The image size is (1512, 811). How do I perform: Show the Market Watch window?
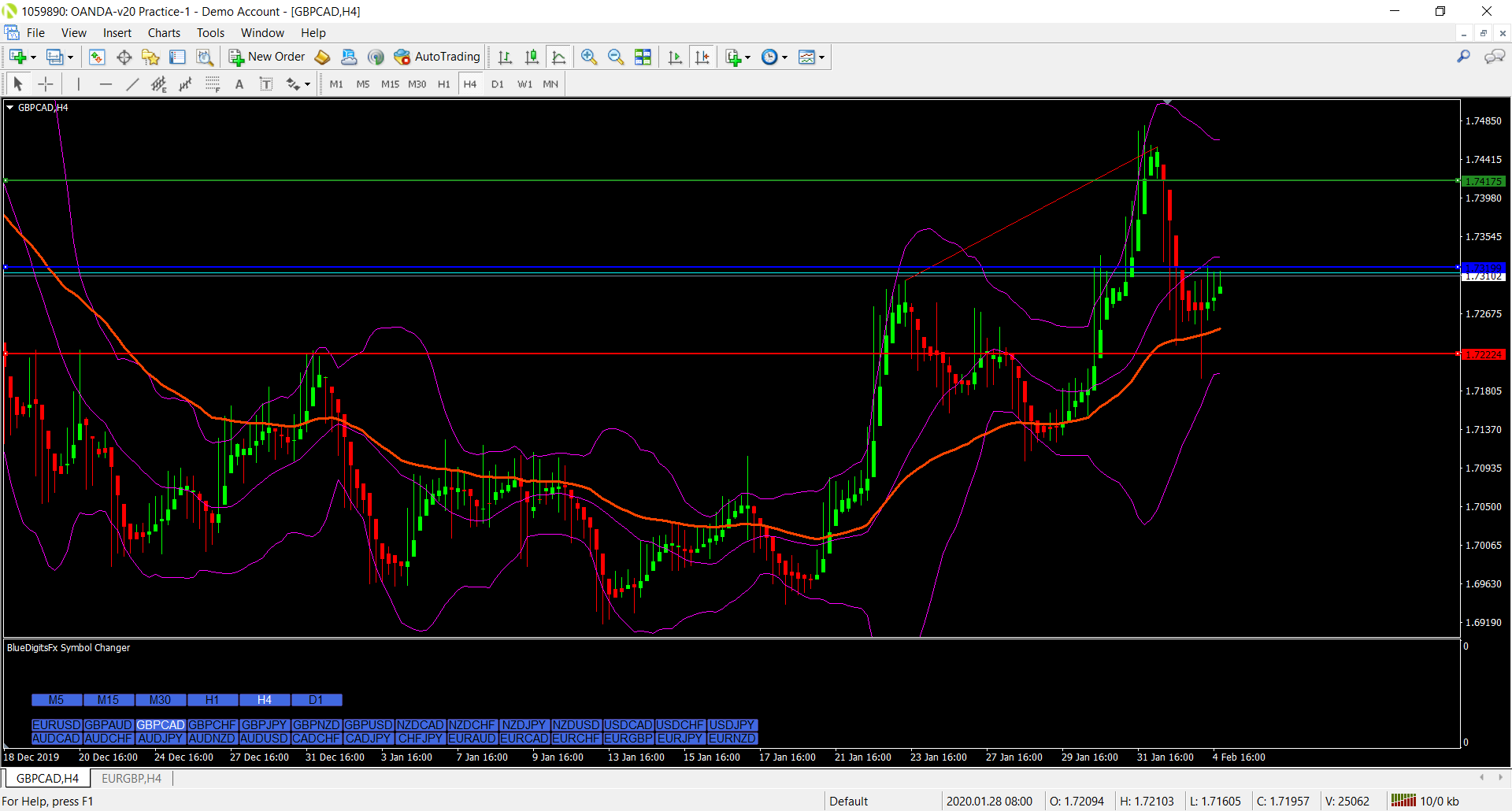(x=97, y=57)
